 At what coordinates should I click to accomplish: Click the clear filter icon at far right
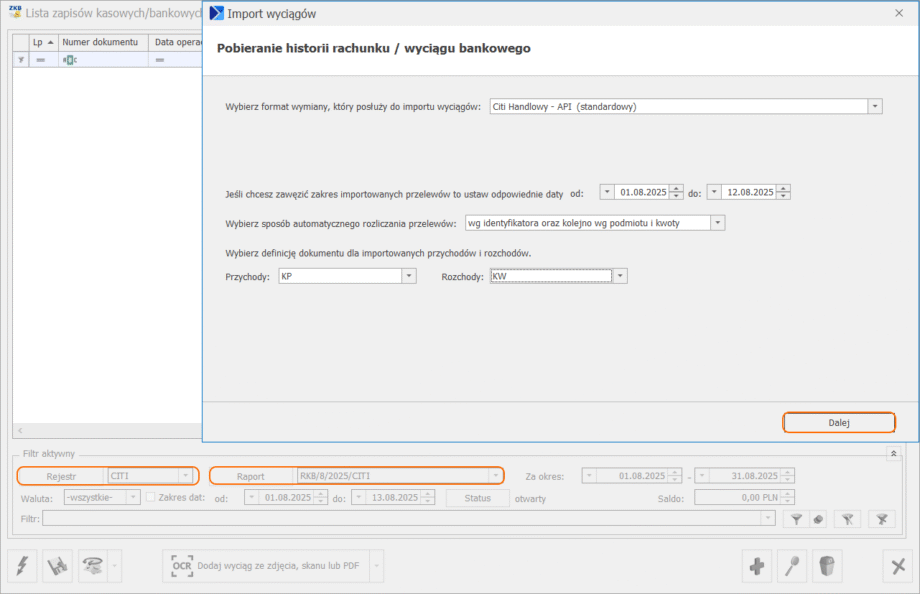(881, 519)
